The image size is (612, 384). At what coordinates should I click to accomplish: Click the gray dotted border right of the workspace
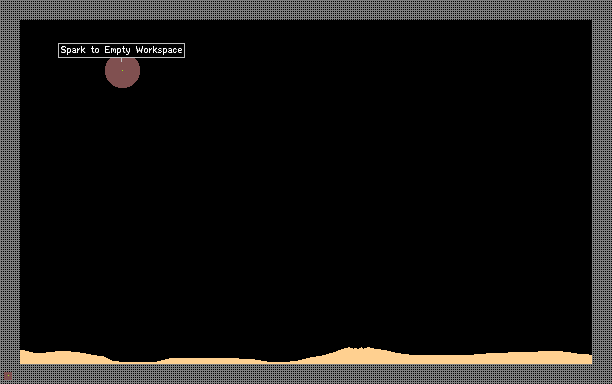(x=602, y=192)
